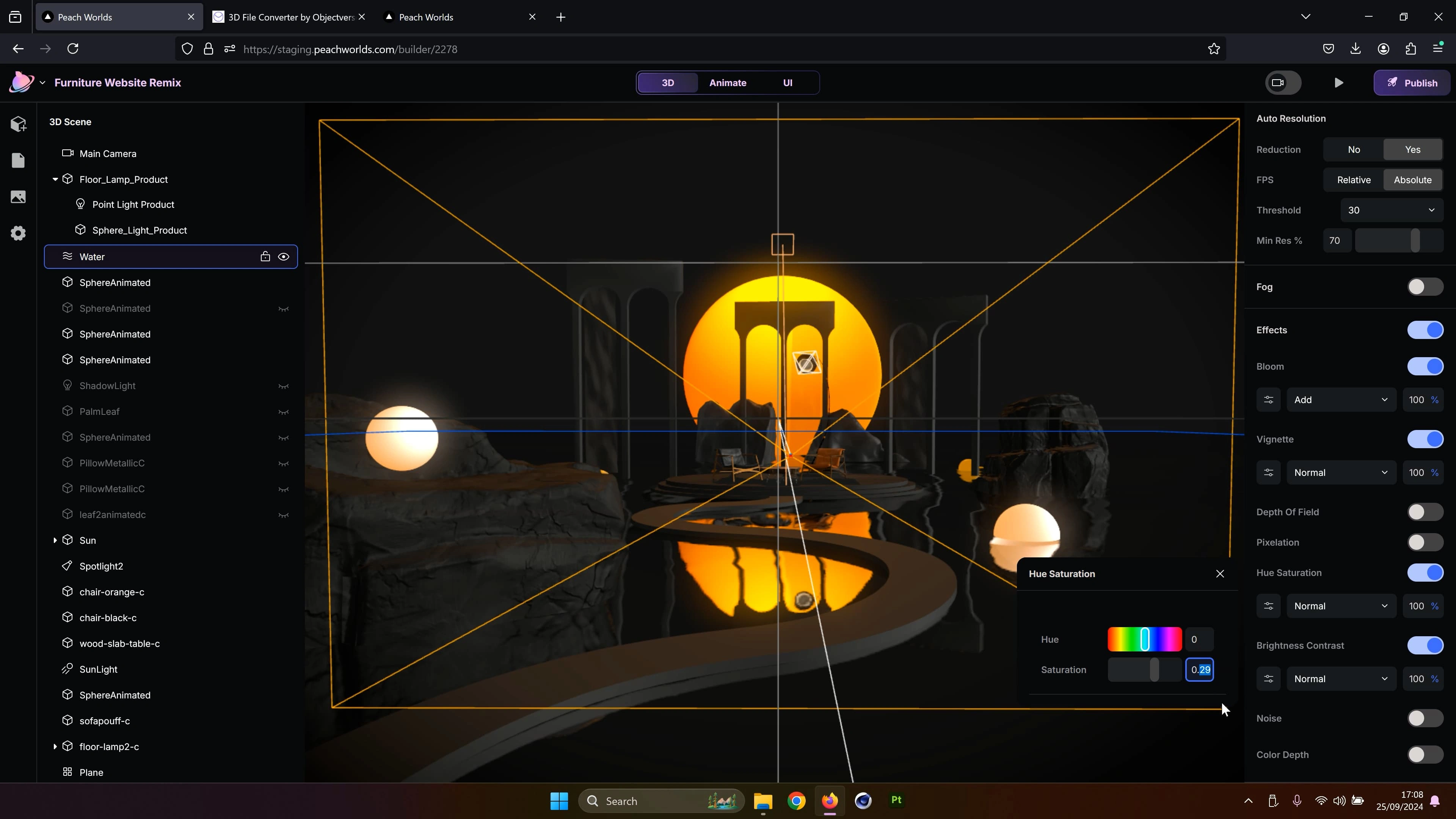1456x819 pixels.
Task: Turn off the Bloom effect
Action: 1425,366
